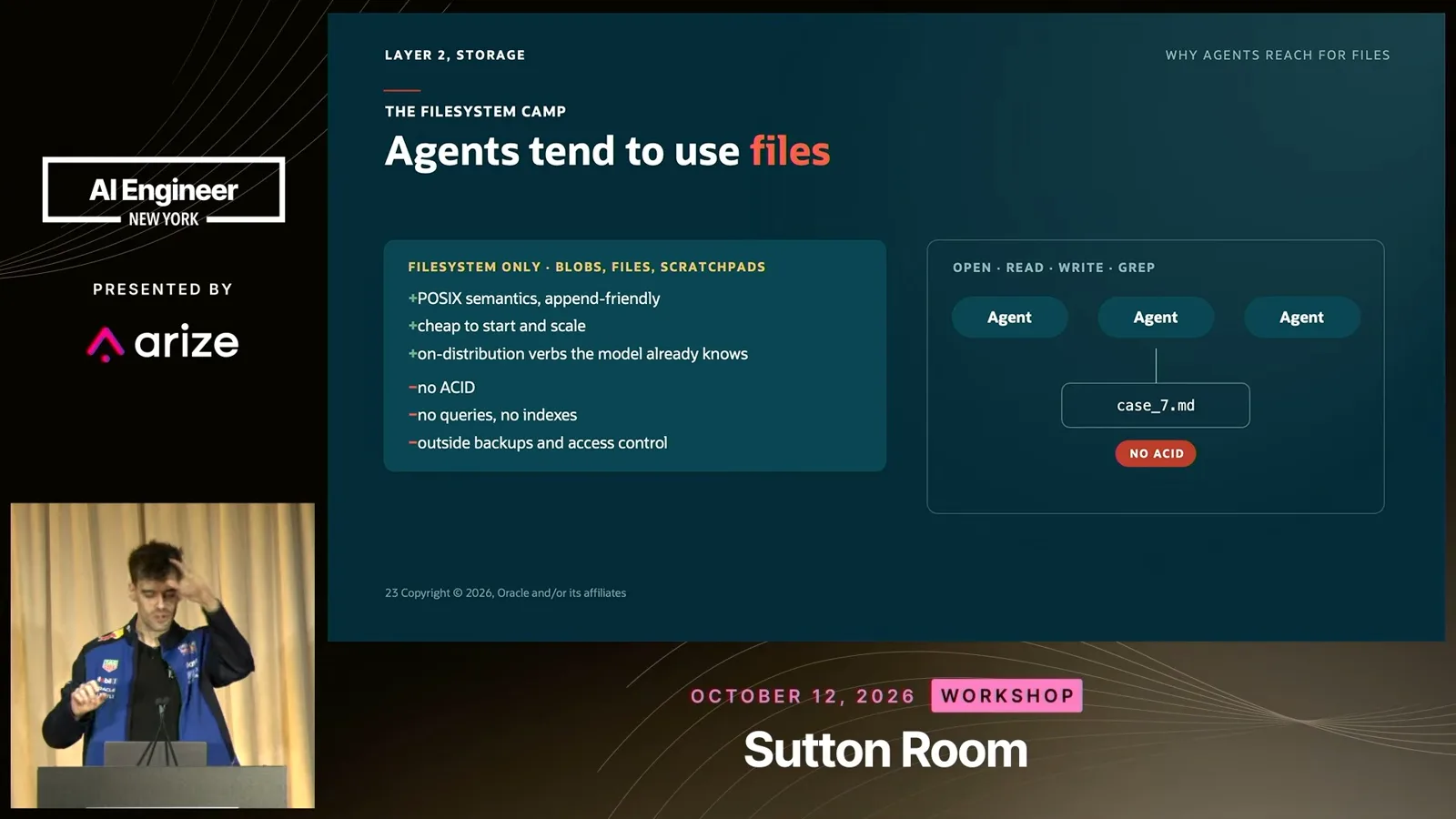Viewport: 1456px width, 819px height.
Task: Click the AI Engineer New York logo
Action: [164, 191]
